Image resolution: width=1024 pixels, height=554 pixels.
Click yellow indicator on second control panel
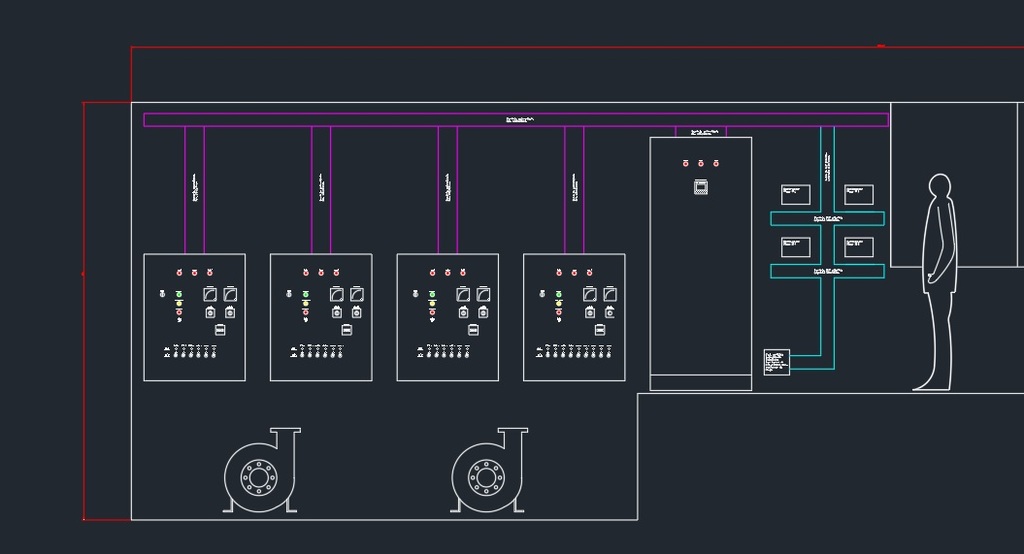click(305, 303)
